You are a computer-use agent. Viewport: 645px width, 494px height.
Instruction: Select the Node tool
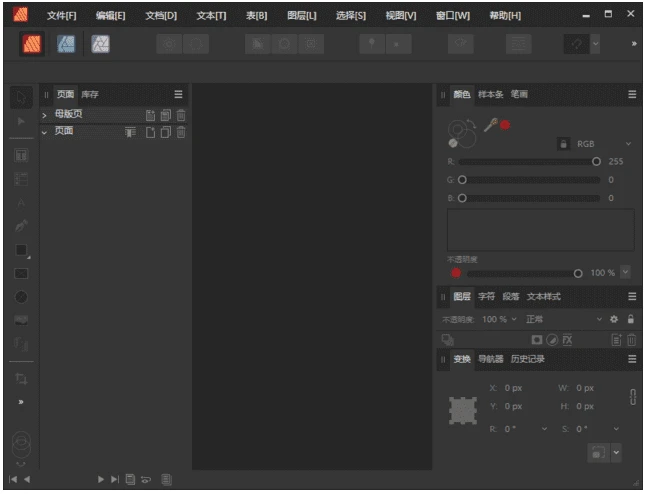pos(21,121)
